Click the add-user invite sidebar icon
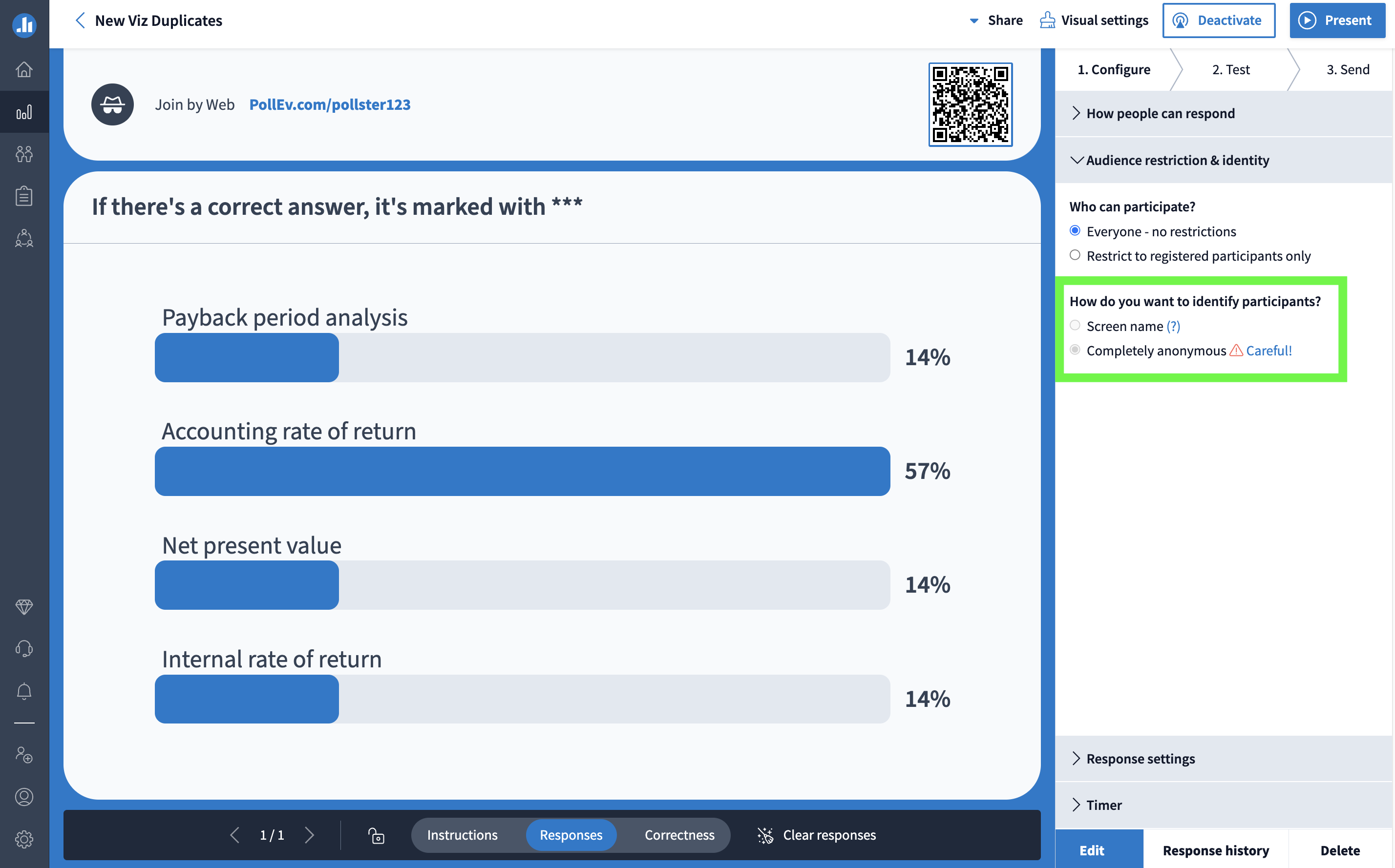1395x868 pixels. click(x=24, y=754)
